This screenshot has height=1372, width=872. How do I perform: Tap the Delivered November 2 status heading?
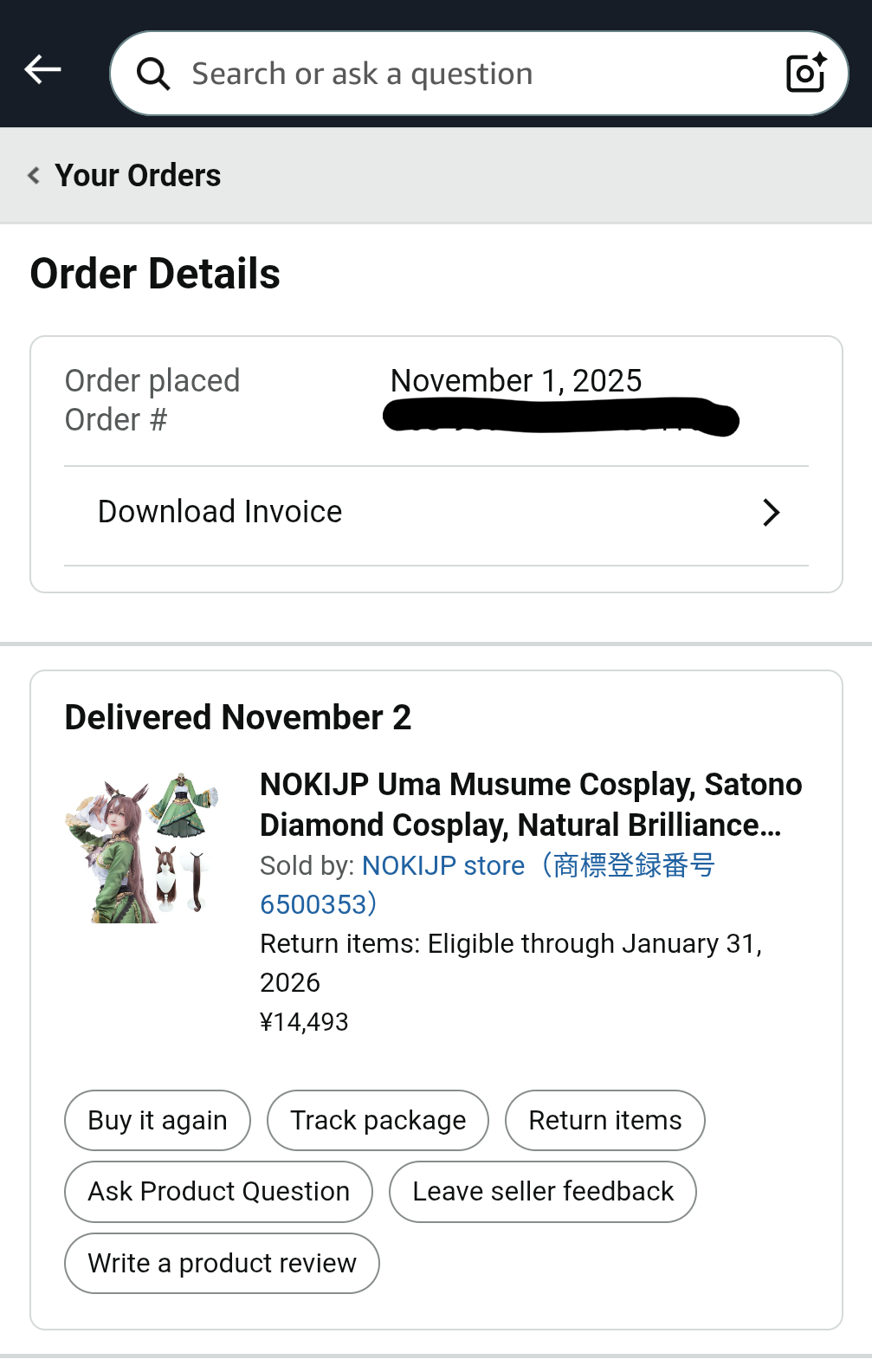237,717
